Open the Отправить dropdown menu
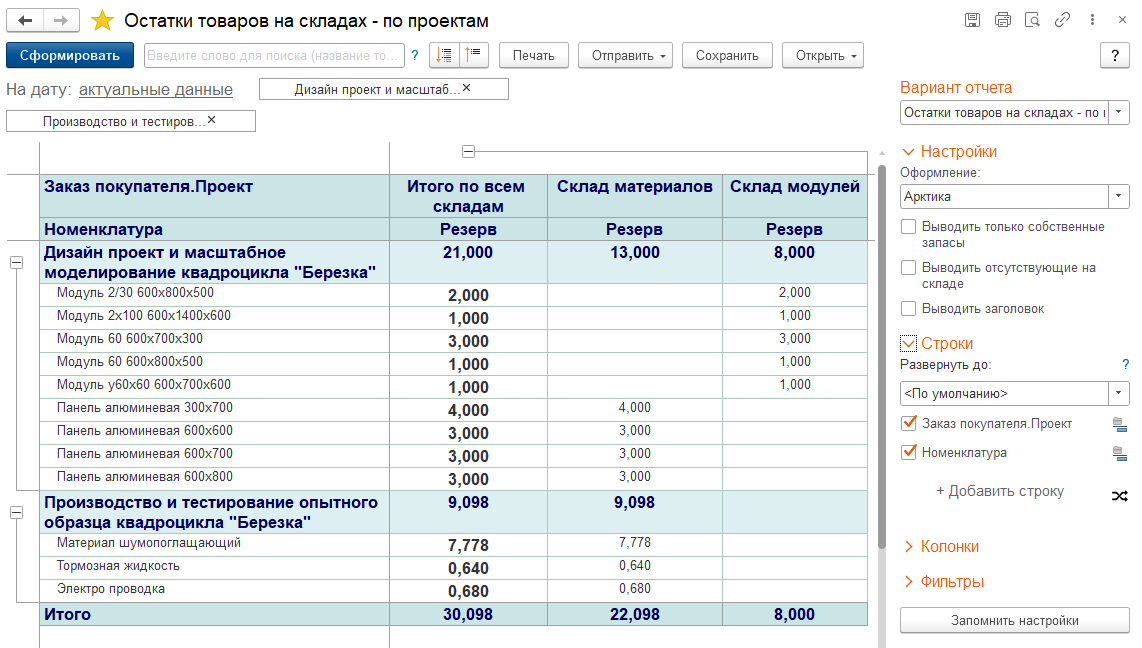Image resolution: width=1142 pixels, height=648 pixels. [x=625, y=56]
